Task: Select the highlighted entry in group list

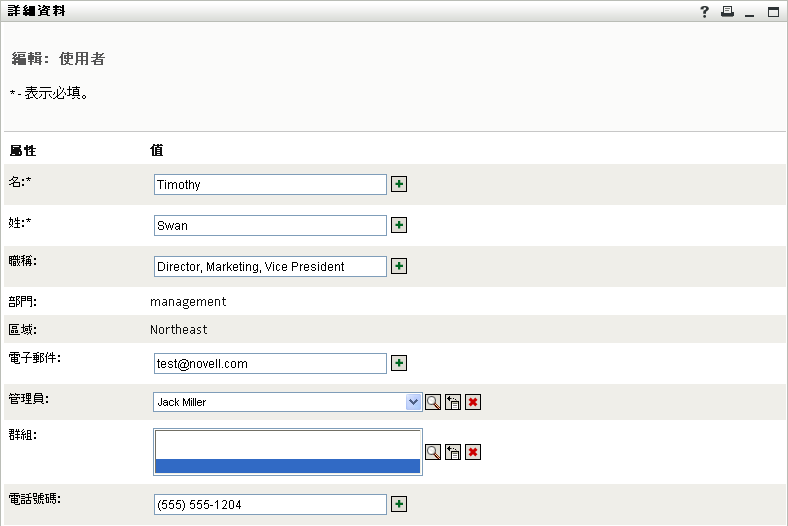Action: click(288, 466)
